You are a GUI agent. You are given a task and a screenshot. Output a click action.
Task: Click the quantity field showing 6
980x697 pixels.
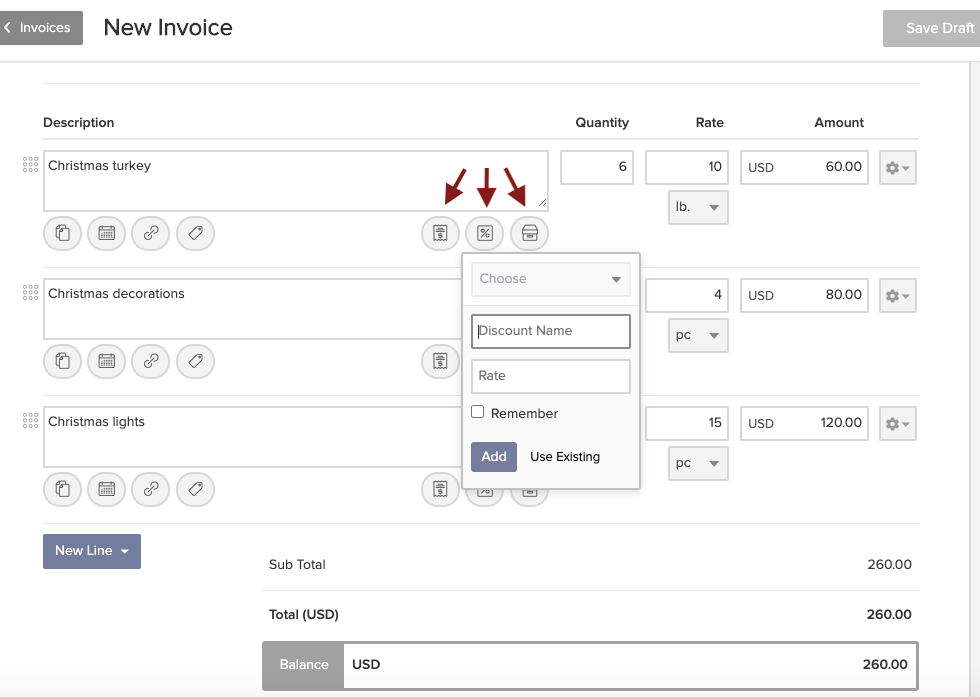pos(597,167)
